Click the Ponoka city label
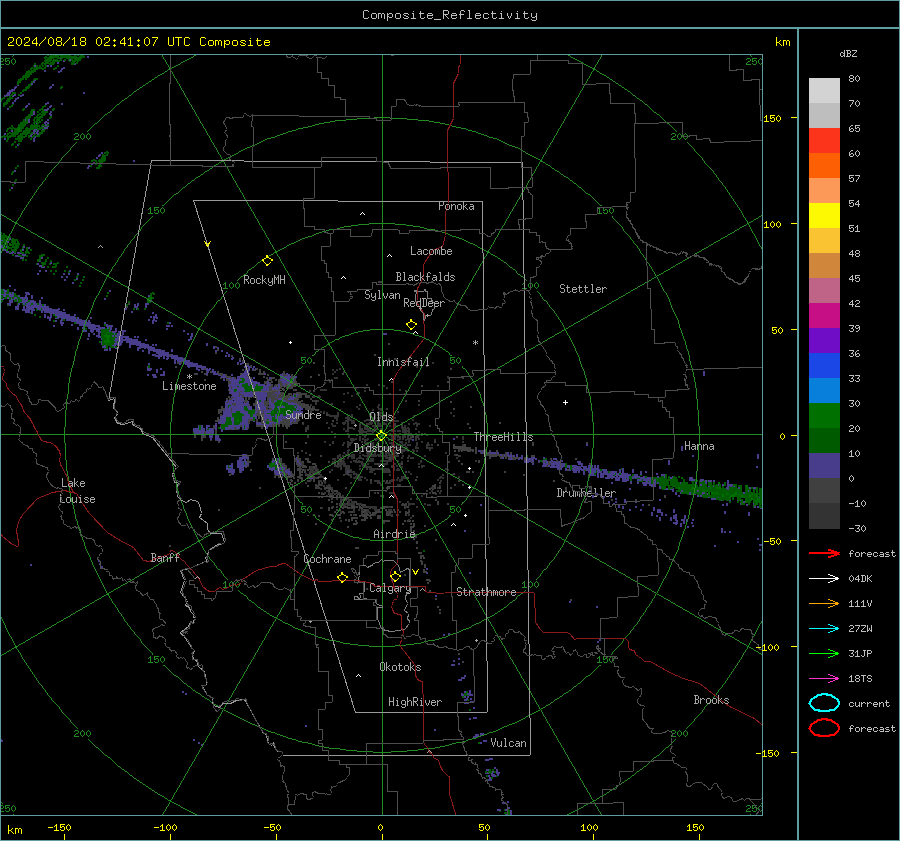 pos(456,206)
